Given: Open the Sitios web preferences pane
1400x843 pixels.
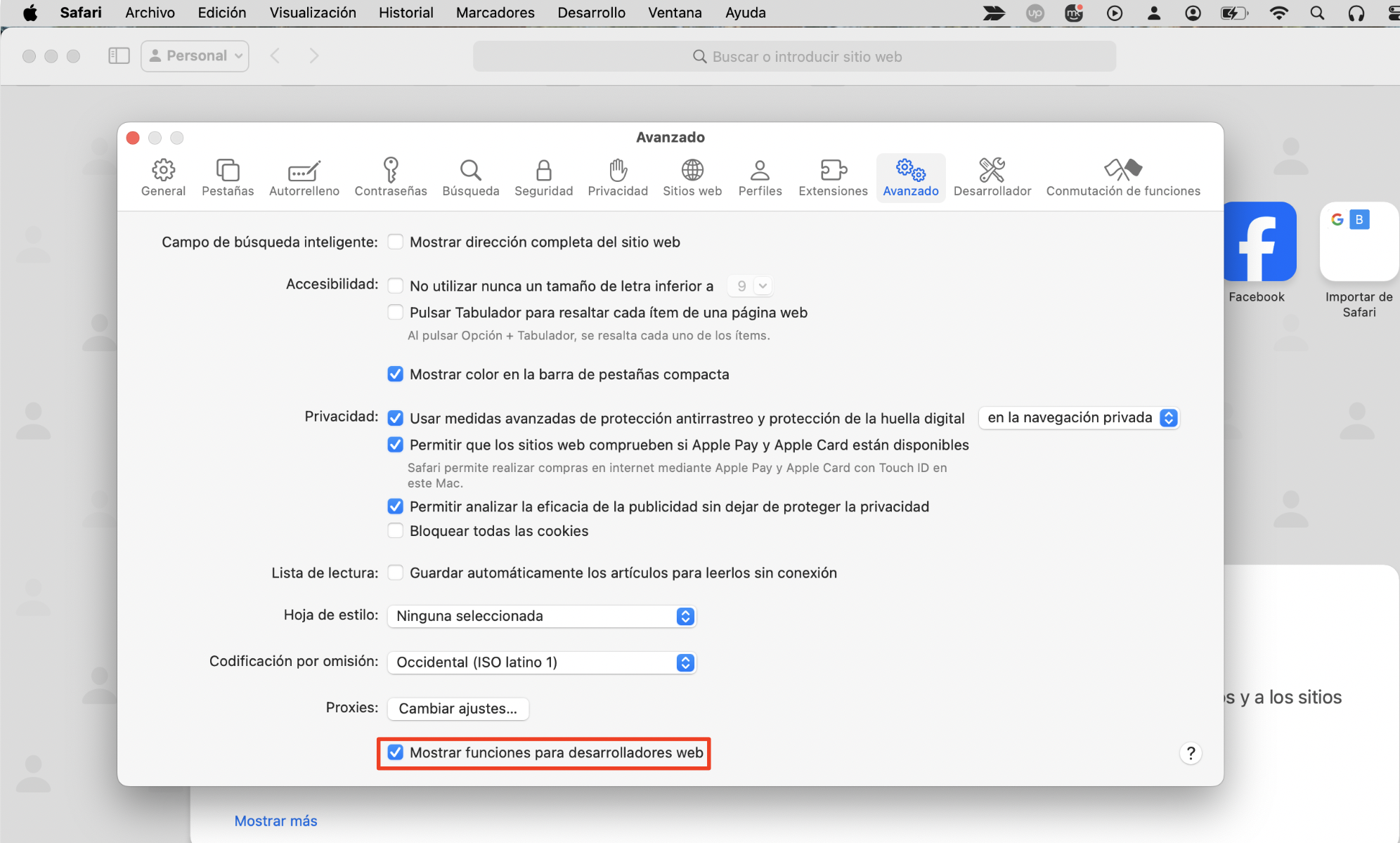Looking at the screenshot, I should click(x=692, y=178).
